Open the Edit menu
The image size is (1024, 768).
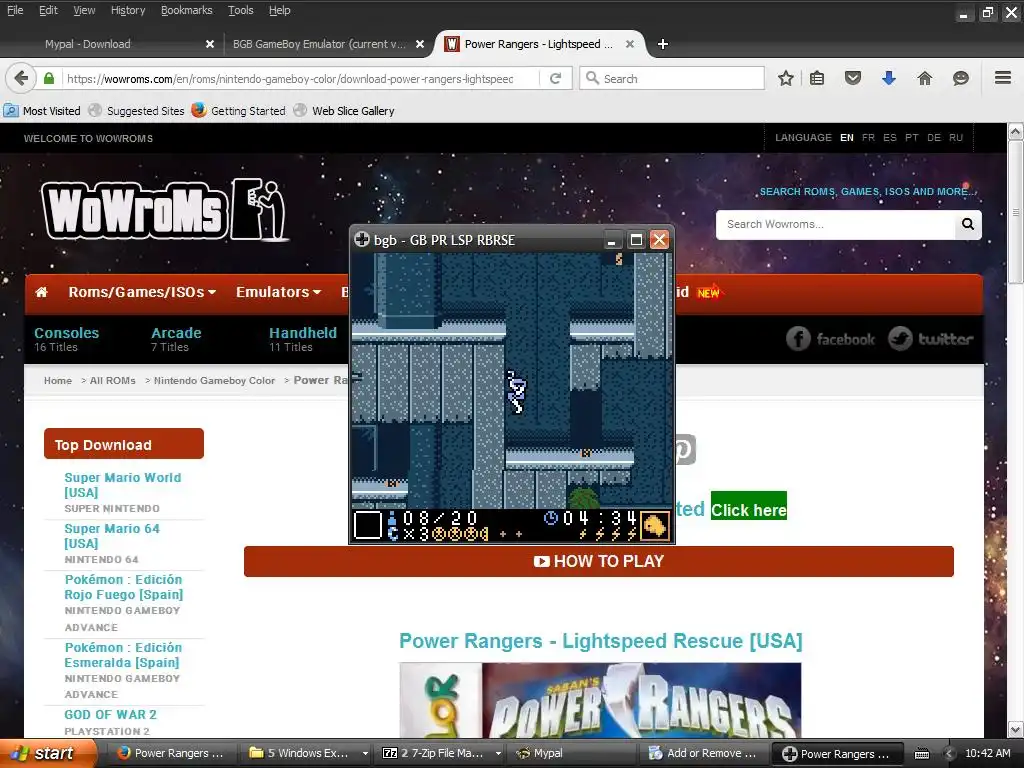click(x=48, y=10)
